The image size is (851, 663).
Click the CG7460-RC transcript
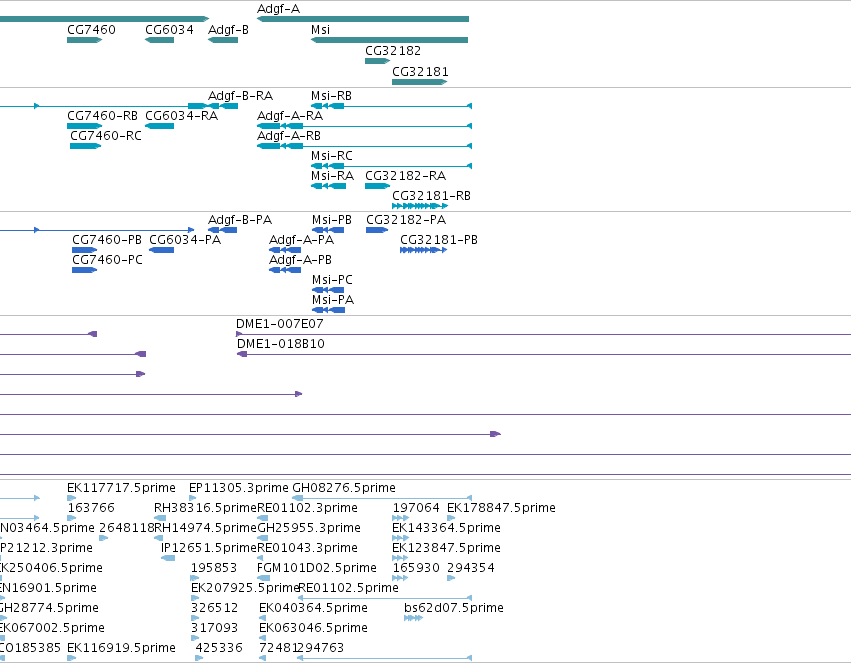(x=86, y=146)
